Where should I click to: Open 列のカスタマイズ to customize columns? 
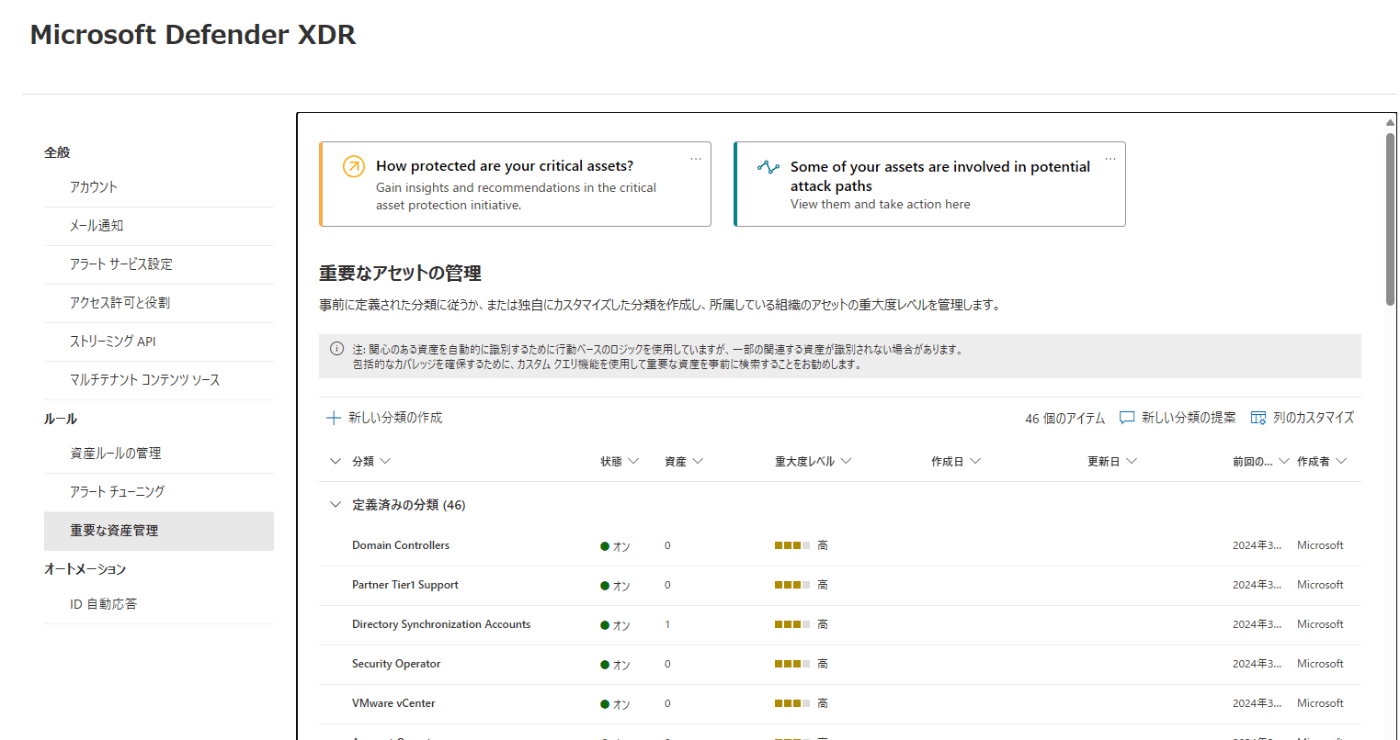[1302, 418]
